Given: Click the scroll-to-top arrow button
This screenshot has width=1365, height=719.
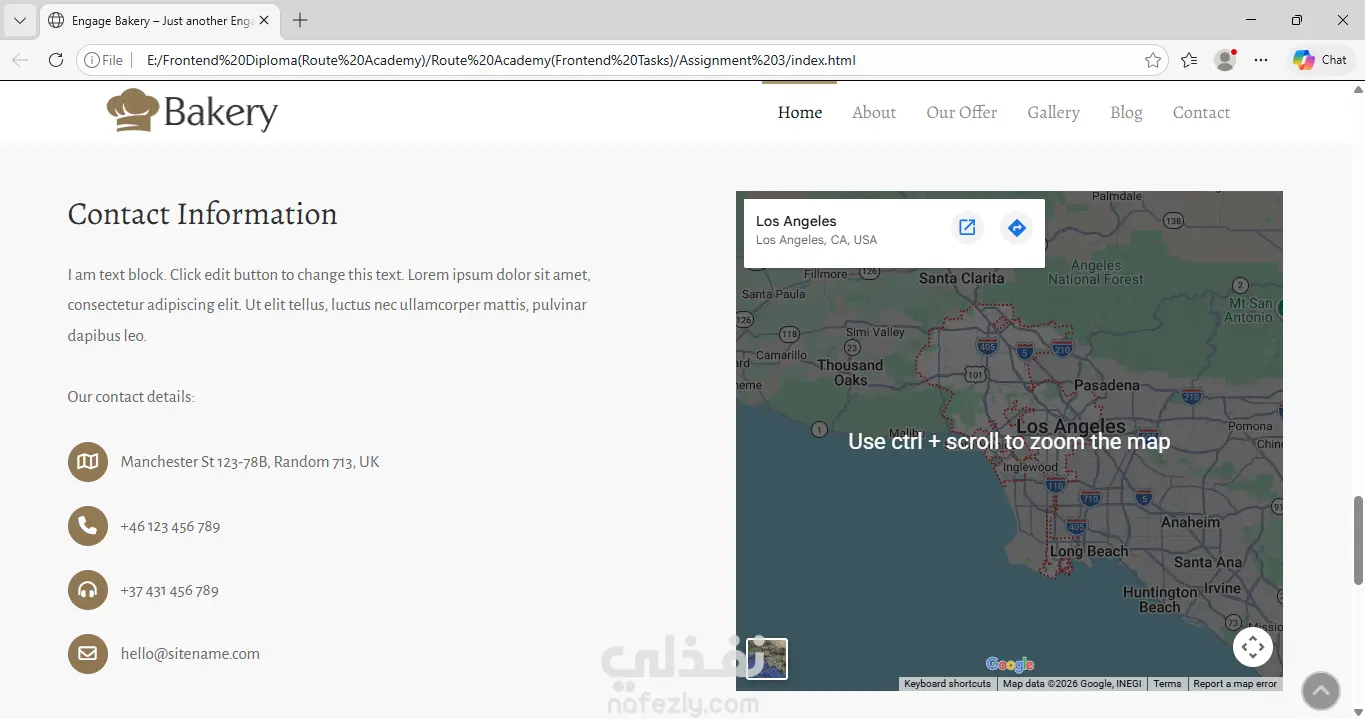Looking at the screenshot, I should click(x=1320, y=690).
